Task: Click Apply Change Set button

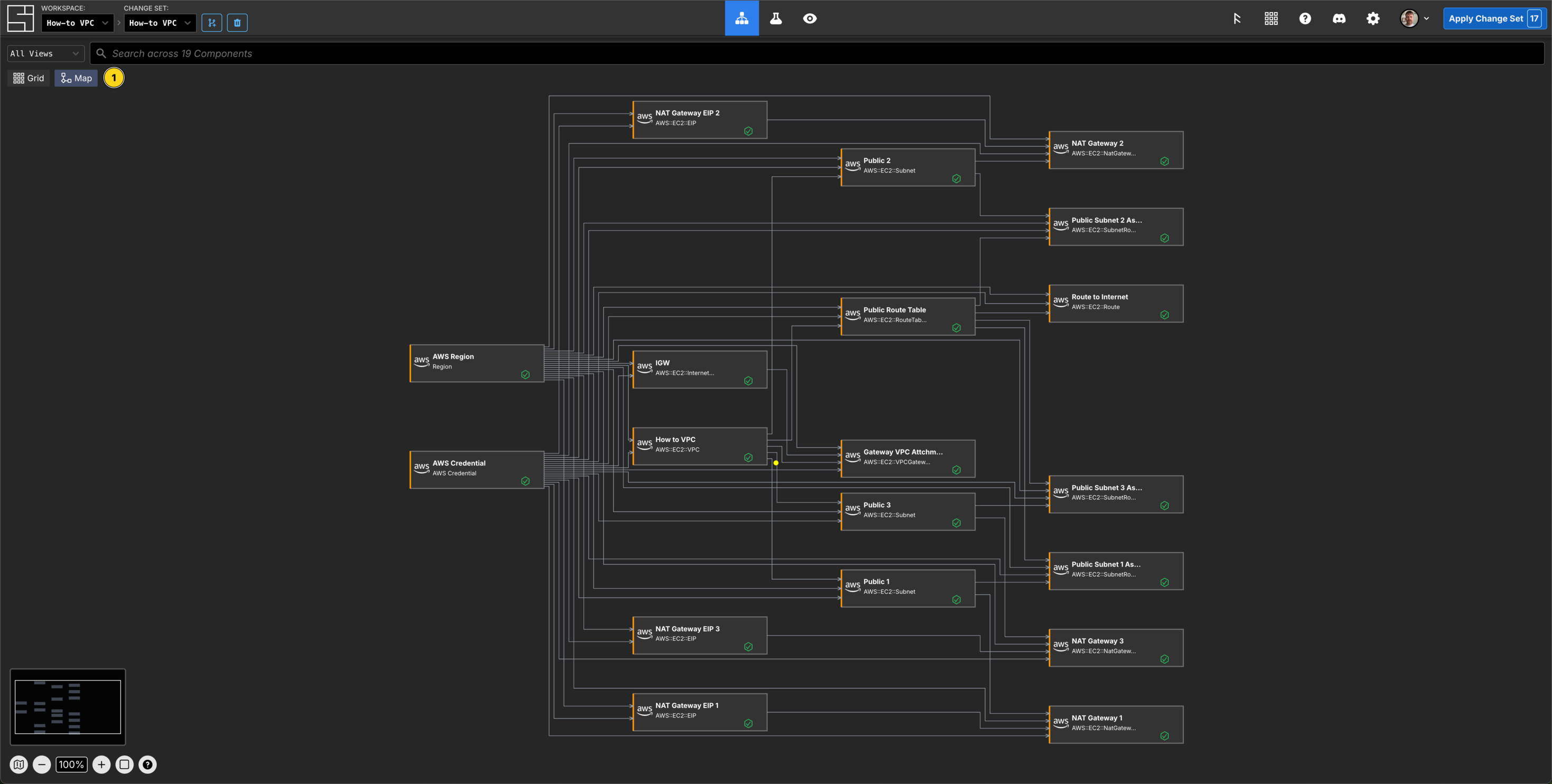Action: point(1494,18)
